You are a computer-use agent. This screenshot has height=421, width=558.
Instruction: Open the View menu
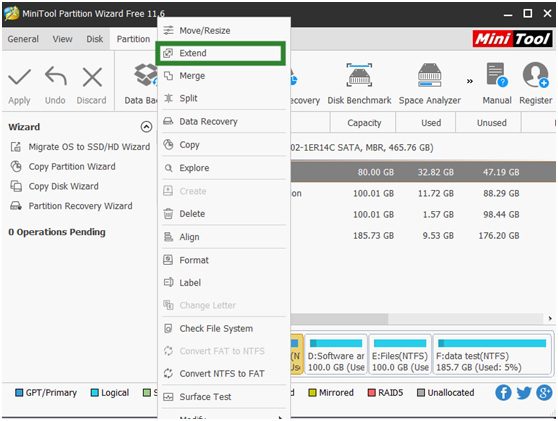pyautogui.click(x=62, y=39)
